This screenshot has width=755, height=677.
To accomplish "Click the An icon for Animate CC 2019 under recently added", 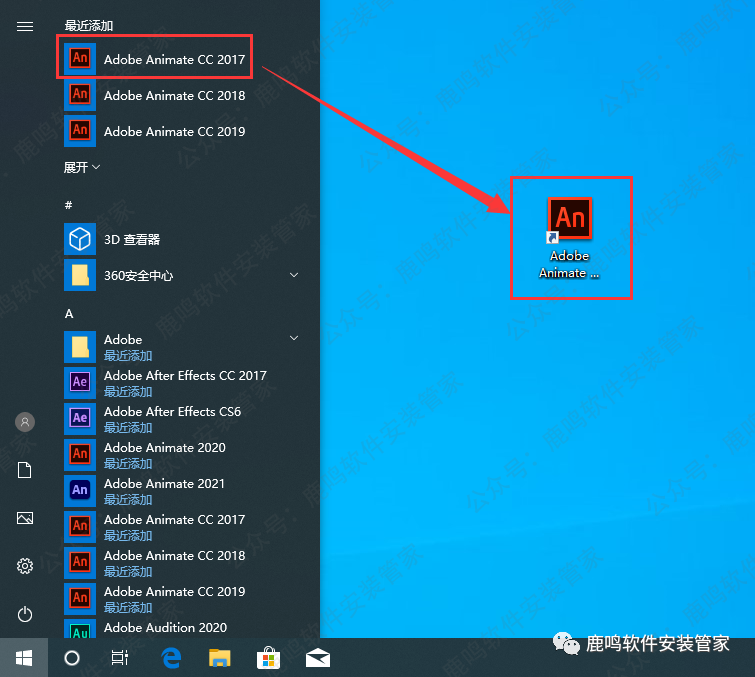I will [x=80, y=131].
